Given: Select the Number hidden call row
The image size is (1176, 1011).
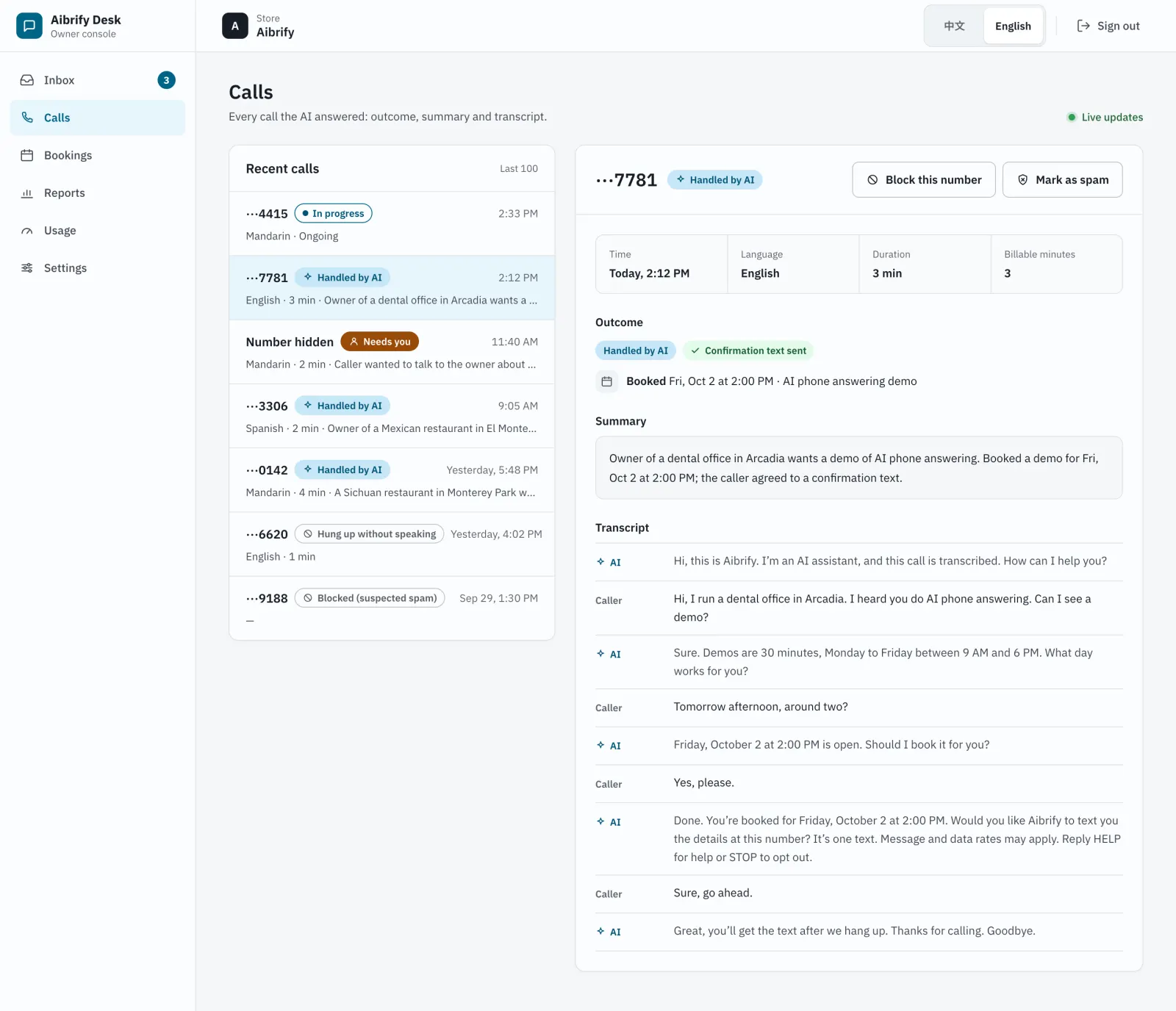Looking at the screenshot, I should 392,352.
